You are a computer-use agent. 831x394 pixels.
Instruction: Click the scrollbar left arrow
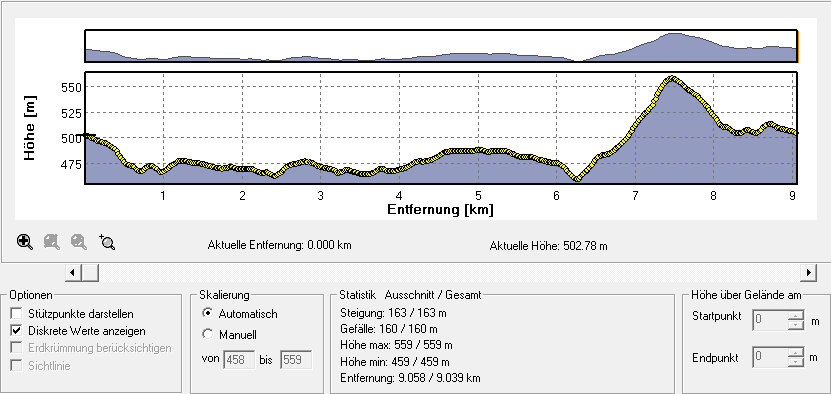73,273
